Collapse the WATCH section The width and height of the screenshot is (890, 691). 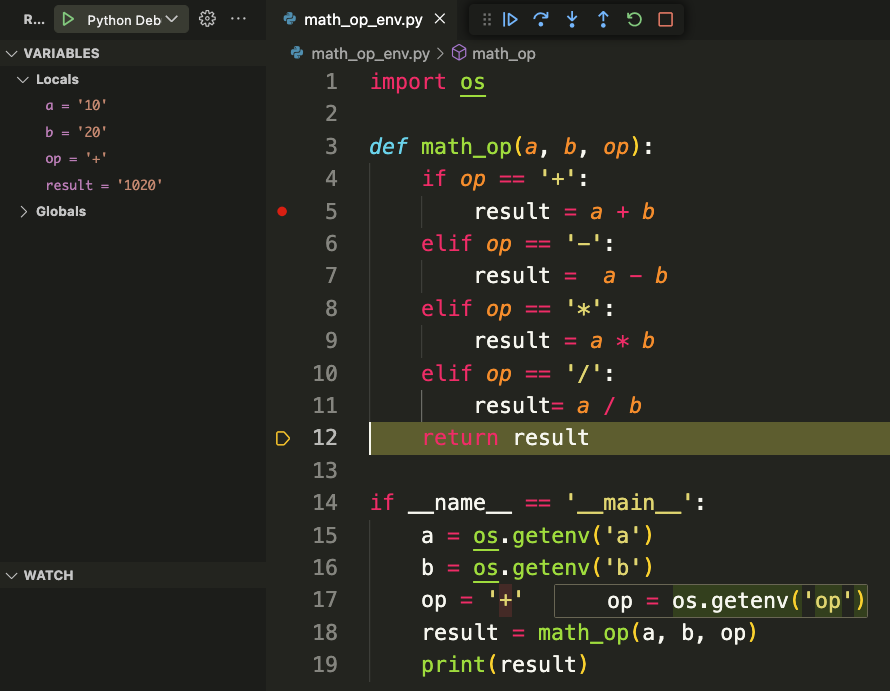pyautogui.click(x=11, y=575)
